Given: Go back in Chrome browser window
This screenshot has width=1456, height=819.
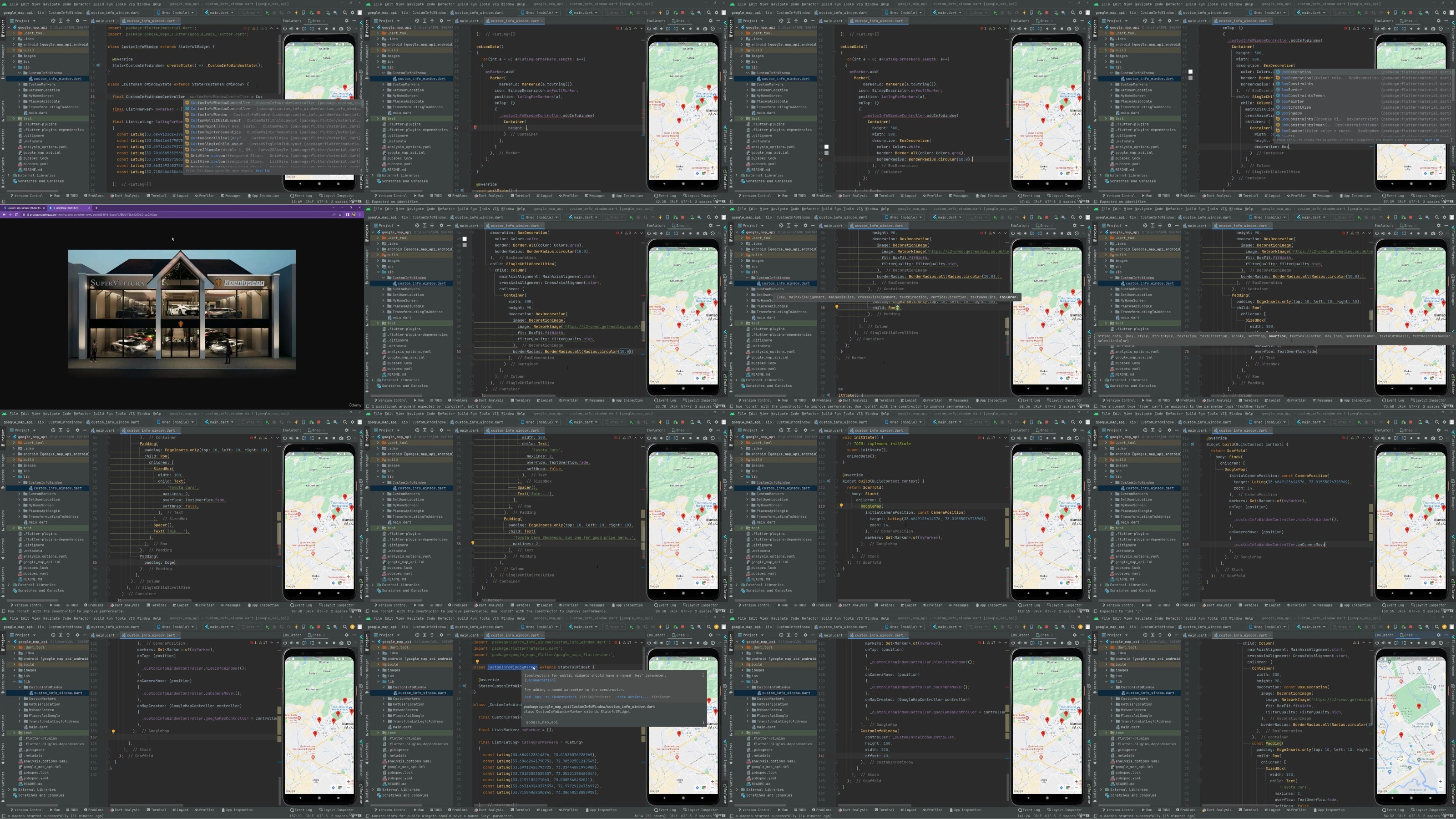Looking at the screenshot, I should (4, 215).
